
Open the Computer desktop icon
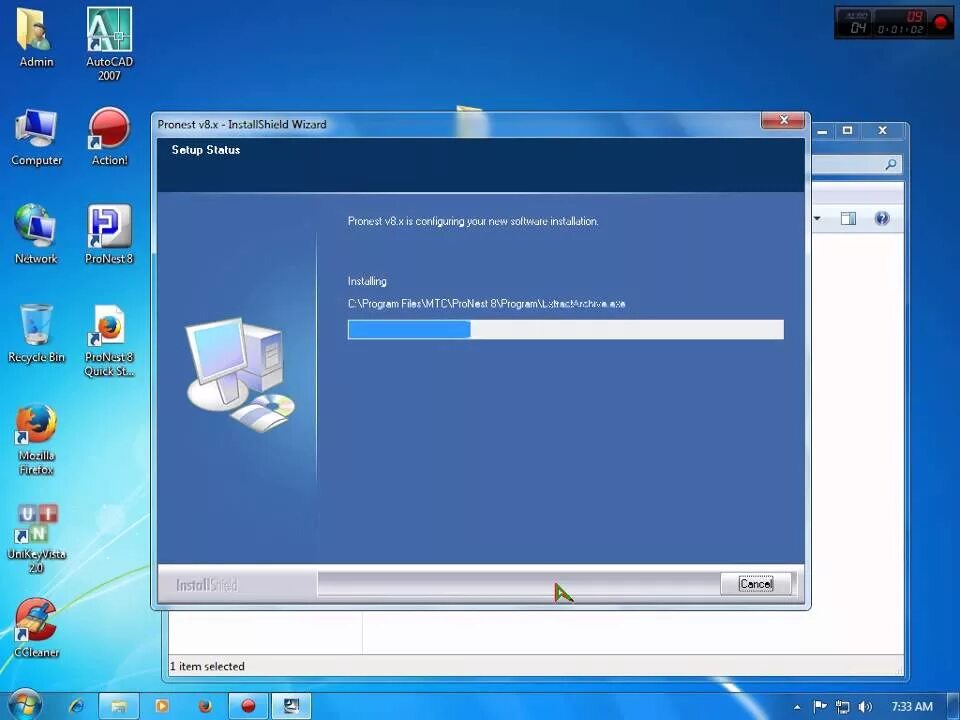[36, 137]
